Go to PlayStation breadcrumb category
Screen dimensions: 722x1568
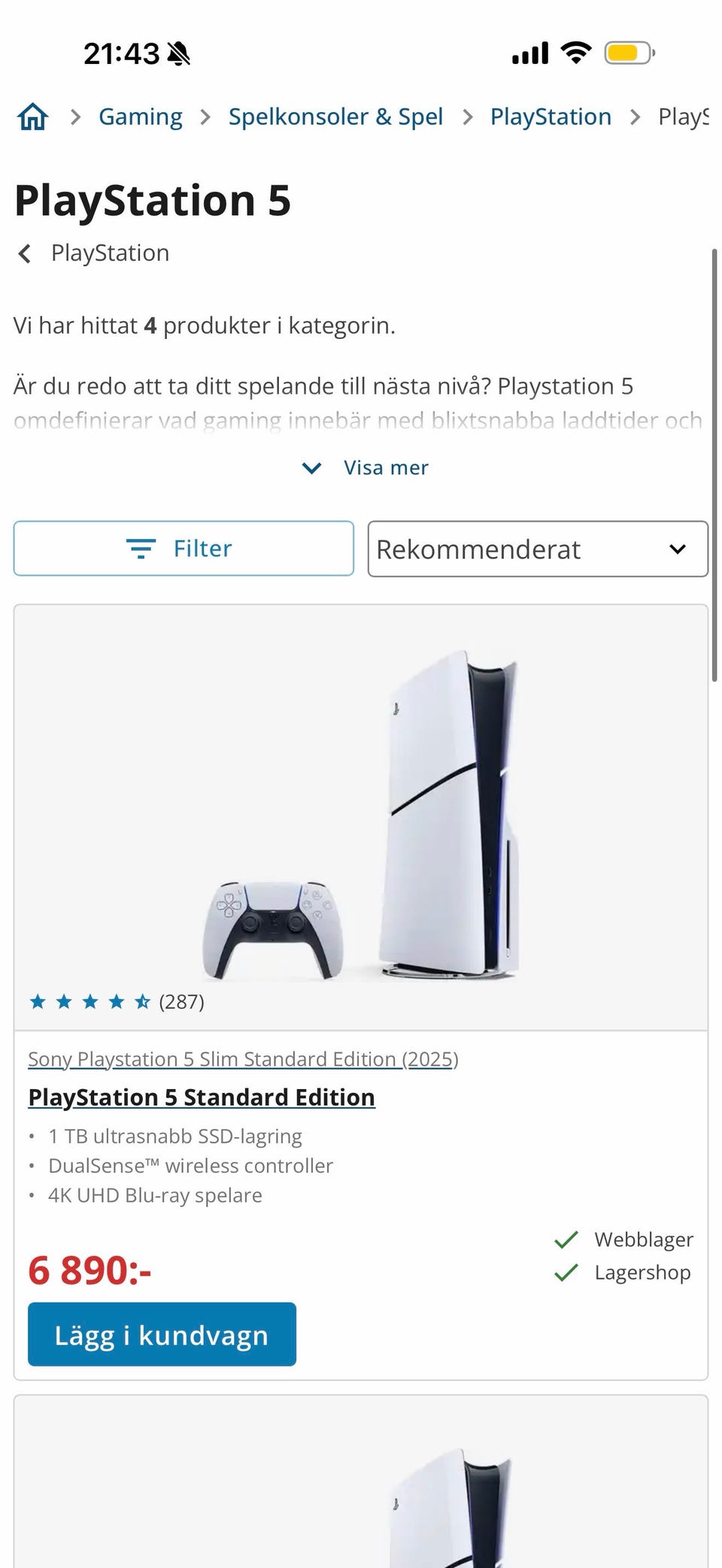pyautogui.click(x=551, y=117)
